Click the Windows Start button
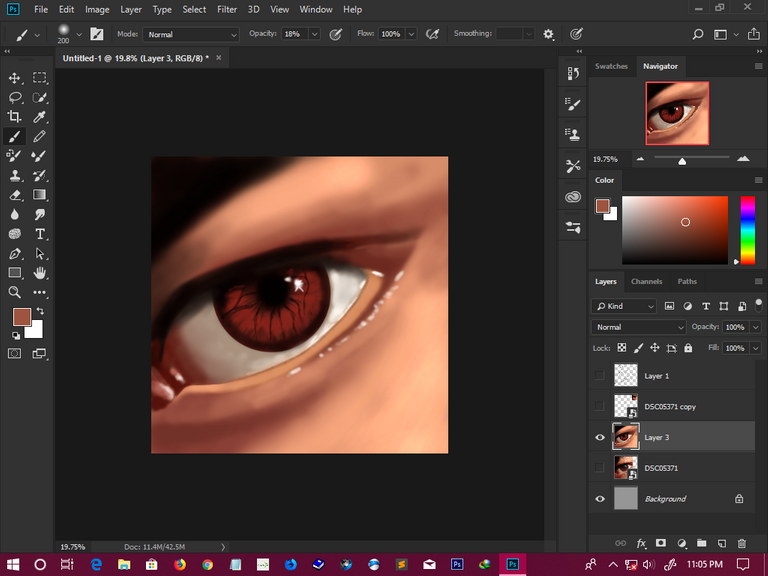This screenshot has width=768, height=576. pyautogui.click(x=12, y=564)
